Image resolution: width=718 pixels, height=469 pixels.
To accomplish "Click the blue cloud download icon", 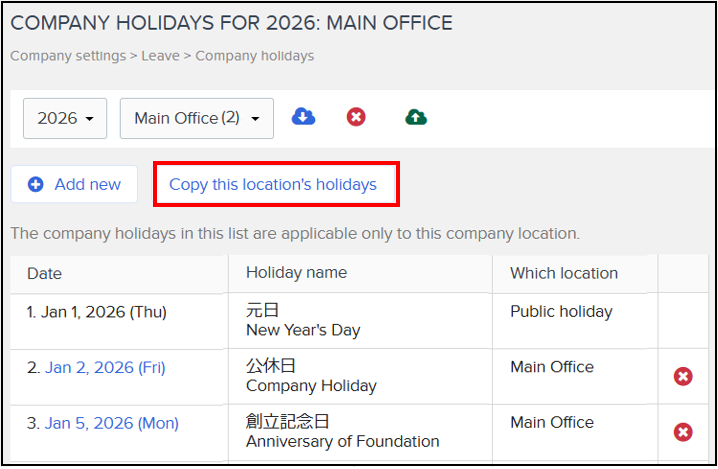I will click(303, 117).
